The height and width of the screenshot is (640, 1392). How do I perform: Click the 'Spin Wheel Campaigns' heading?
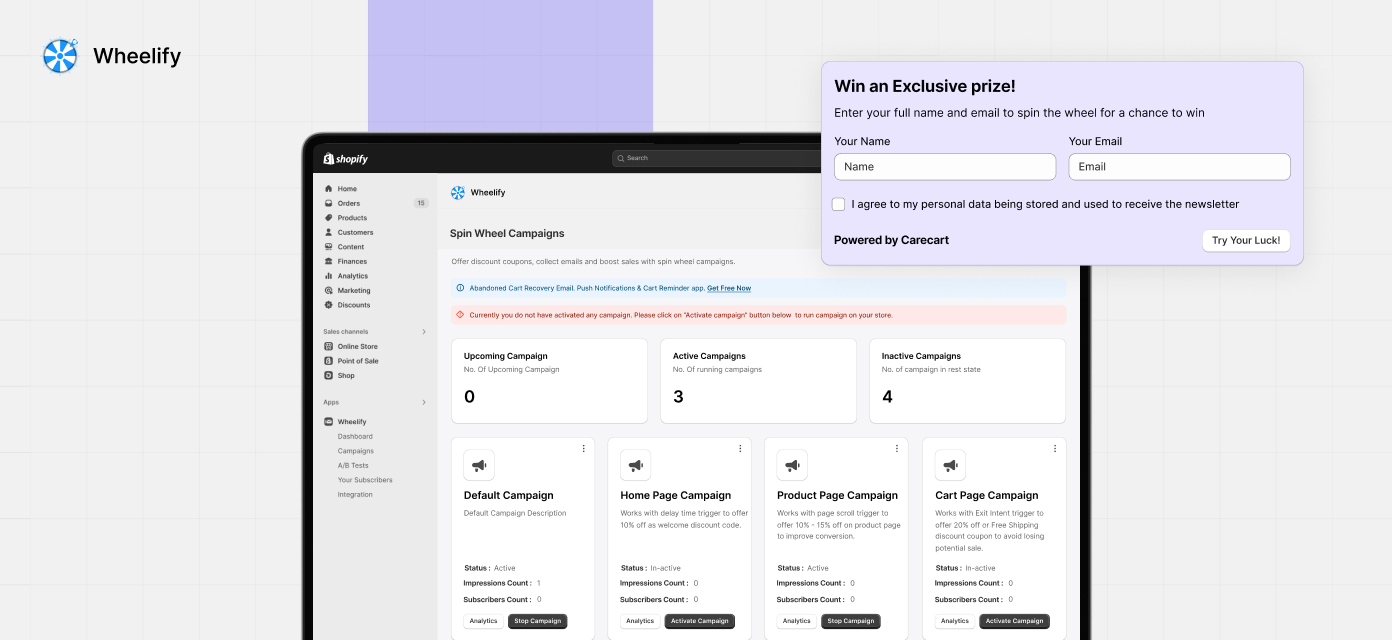[507, 233]
